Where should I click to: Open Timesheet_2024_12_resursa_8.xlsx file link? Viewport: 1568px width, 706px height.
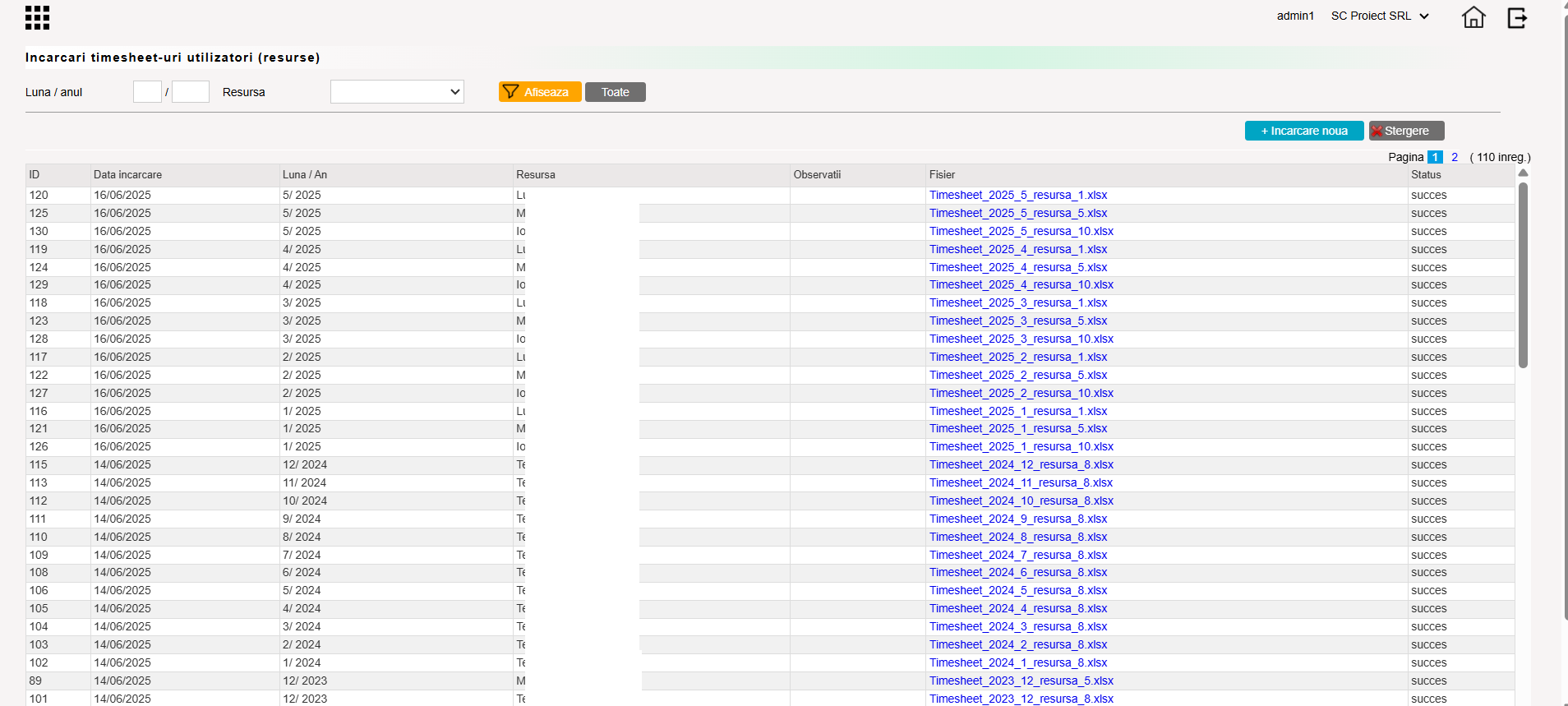click(1022, 464)
